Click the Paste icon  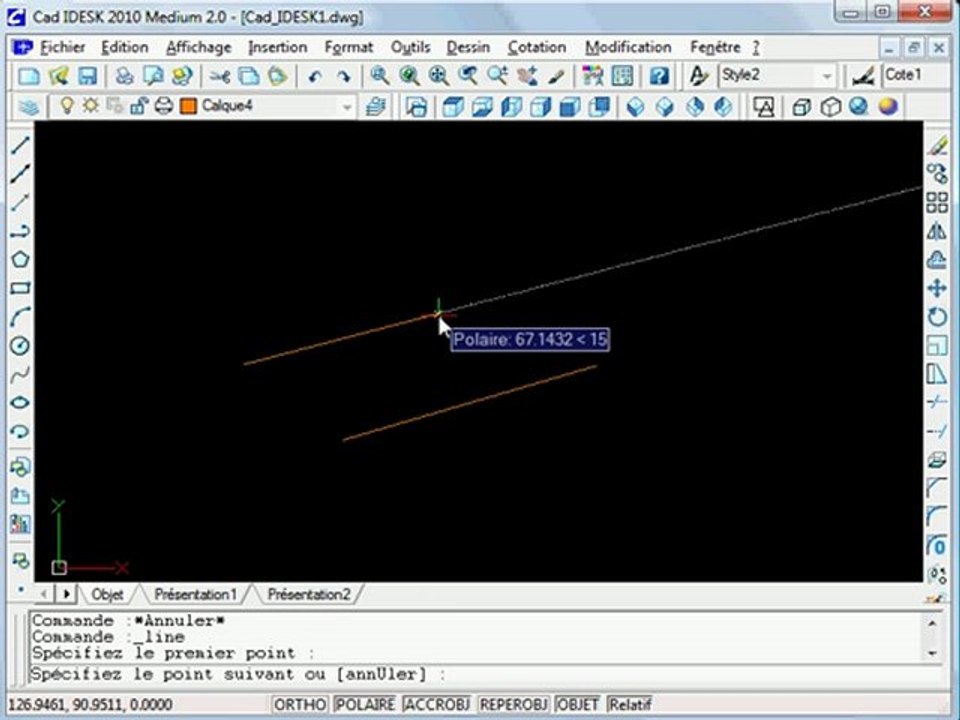(277, 76)
